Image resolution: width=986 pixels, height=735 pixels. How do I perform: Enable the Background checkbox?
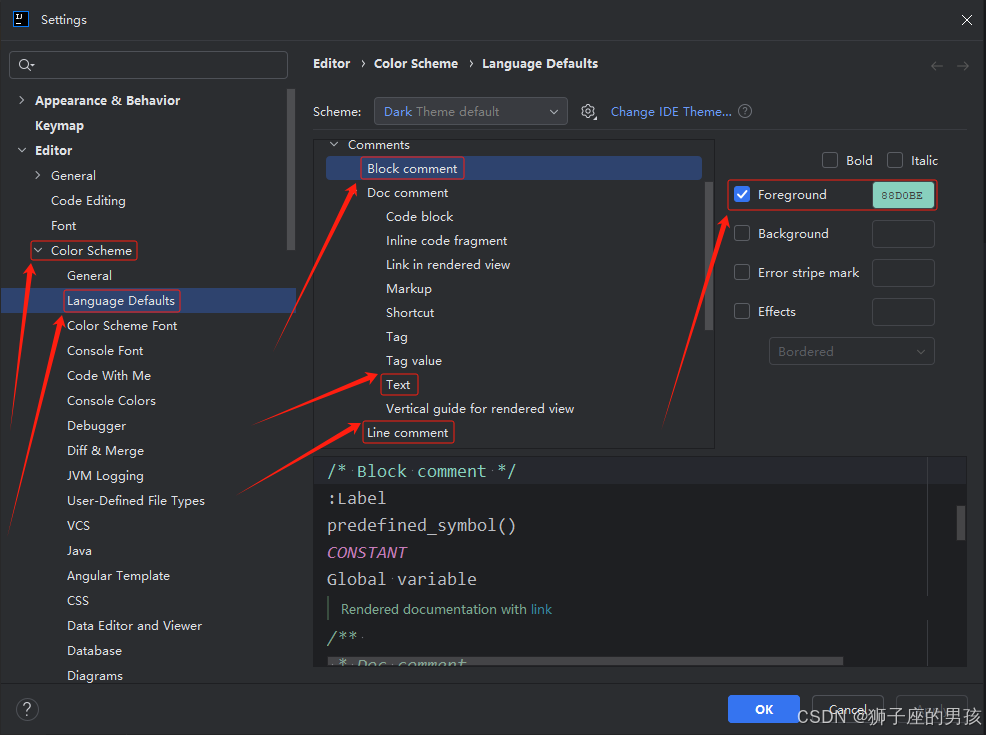742,233
